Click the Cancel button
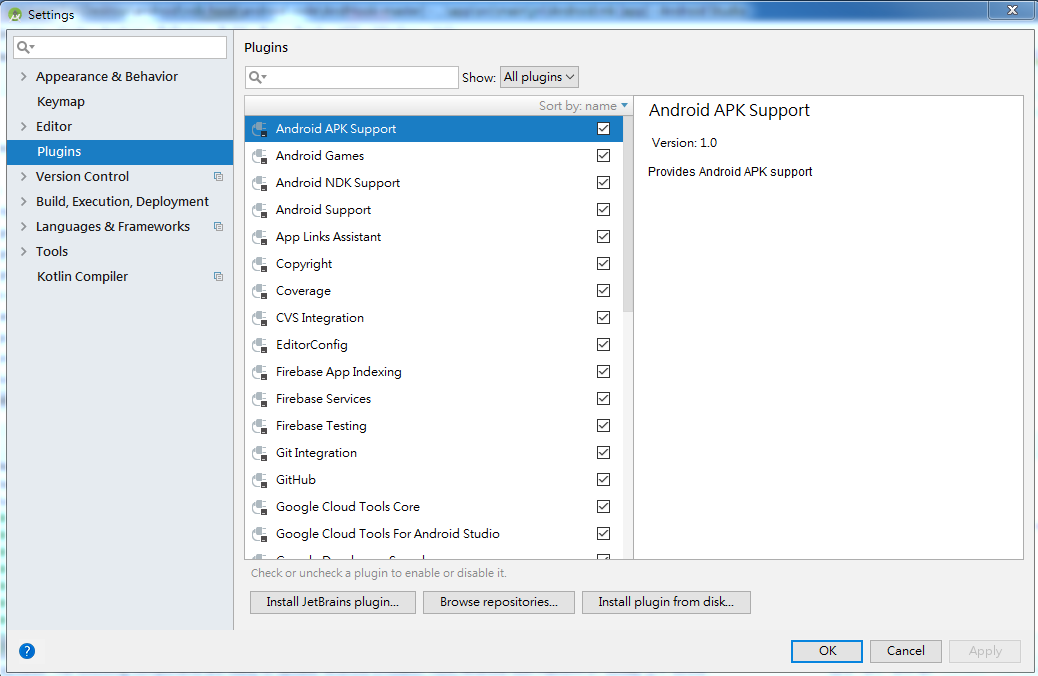Viewport: 1038px width, 676px height. click(x=906, y=651)
